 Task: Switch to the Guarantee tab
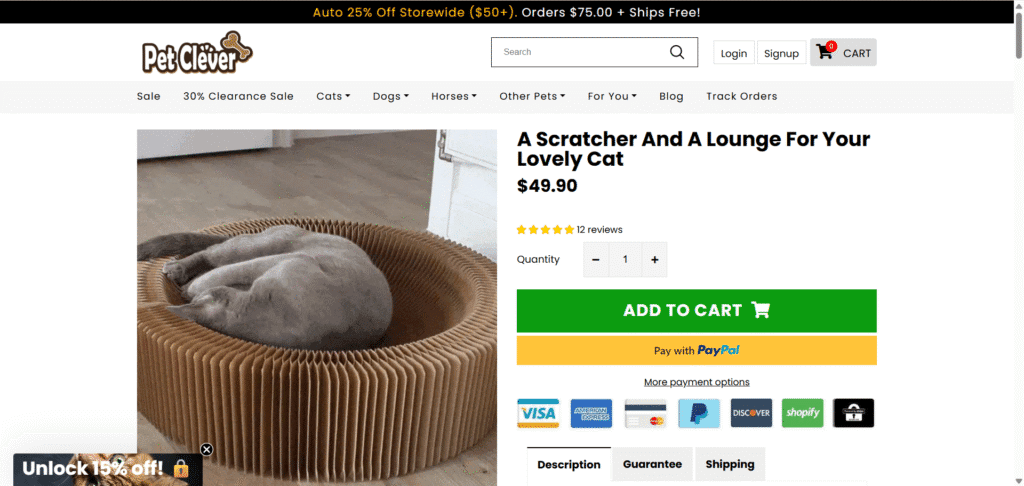(x=652, y=464)
